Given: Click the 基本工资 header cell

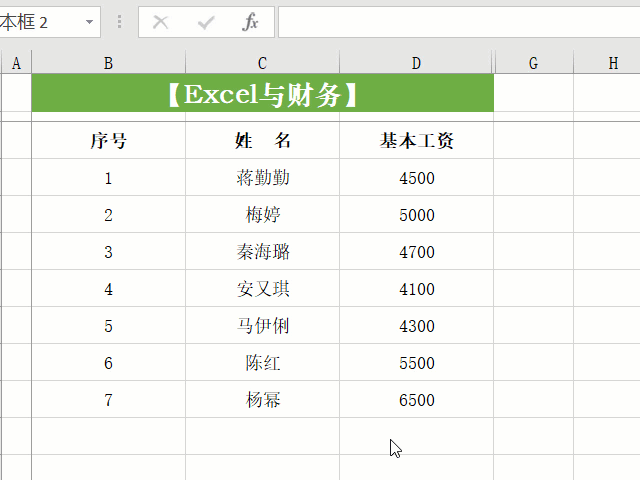Looking at the screenshot, I should click(x=416, y=140).
